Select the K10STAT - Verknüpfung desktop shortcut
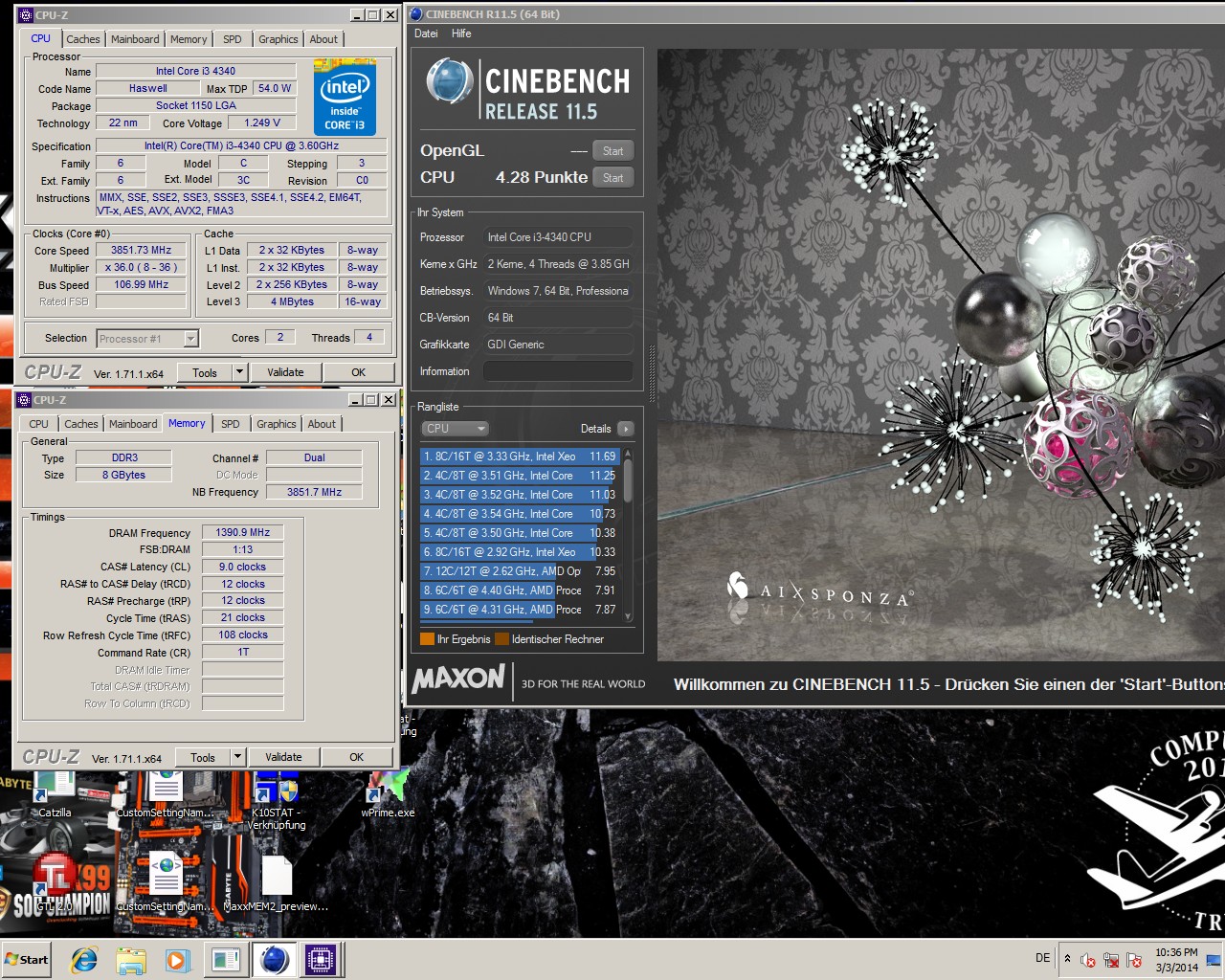Image resolution: width=1225 pixels, height=980 pixels. pos(277,802)
